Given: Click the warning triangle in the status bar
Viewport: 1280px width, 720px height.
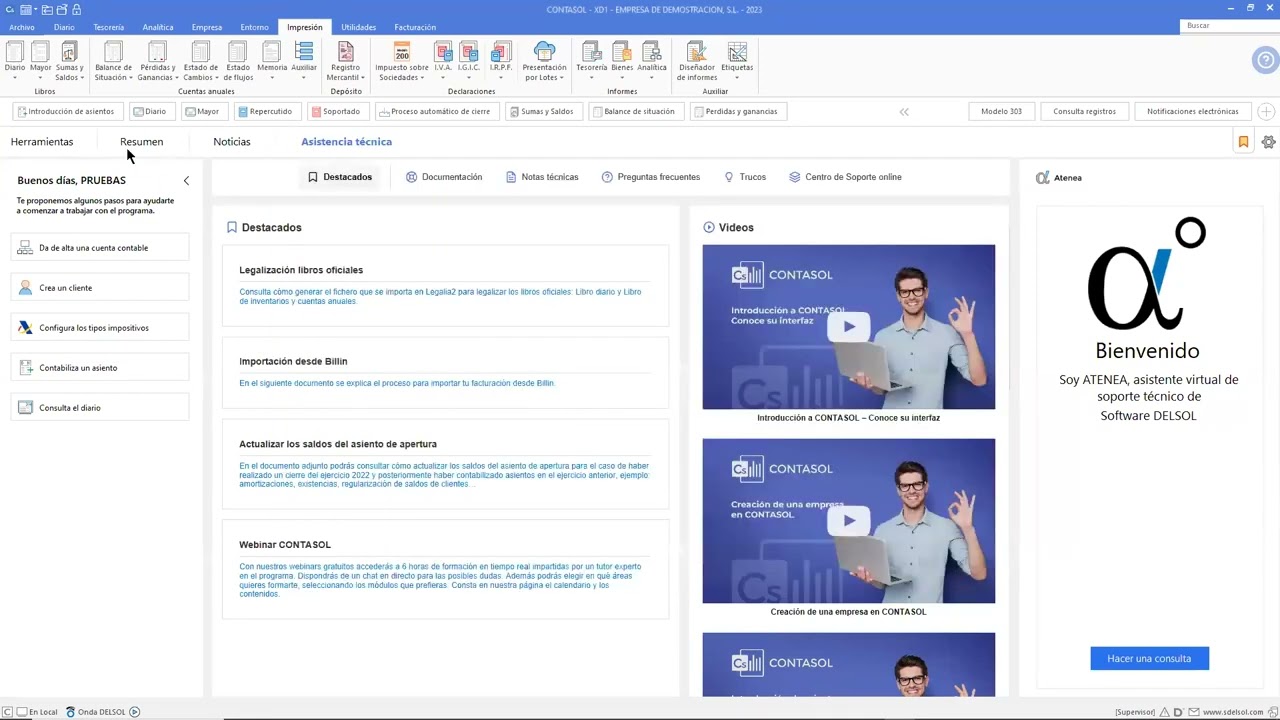Looking at the screenshot, I should coord(1165,712).
